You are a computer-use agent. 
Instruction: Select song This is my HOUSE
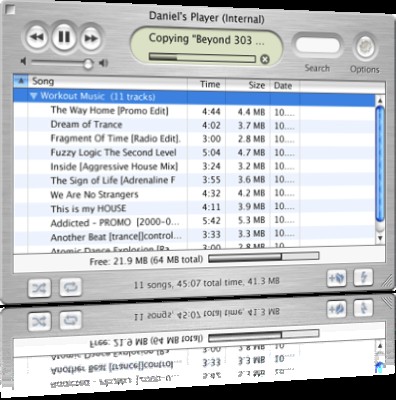(x=88, y=209)
